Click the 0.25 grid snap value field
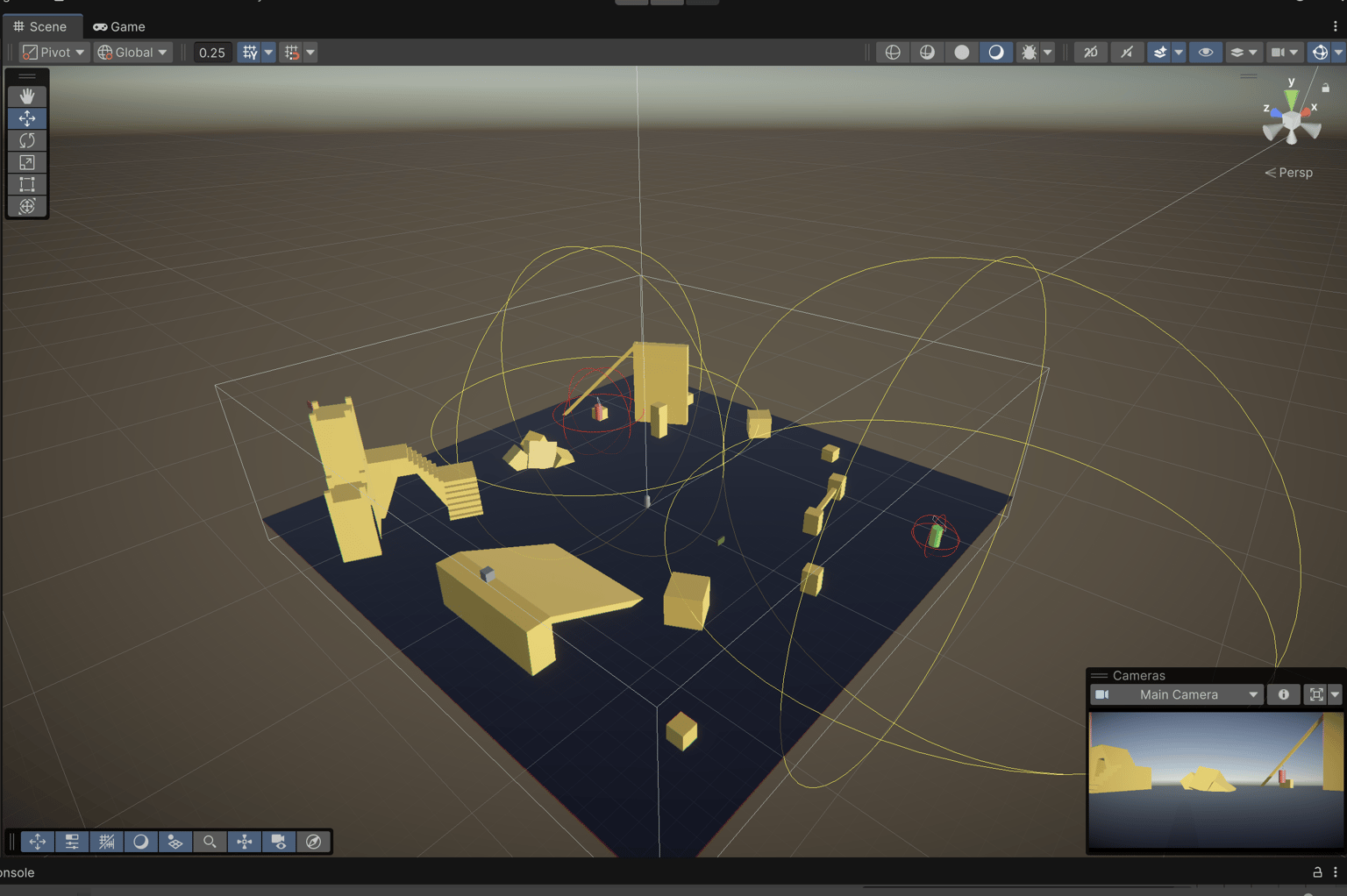Screen dimensions: 1347x896 211,53
